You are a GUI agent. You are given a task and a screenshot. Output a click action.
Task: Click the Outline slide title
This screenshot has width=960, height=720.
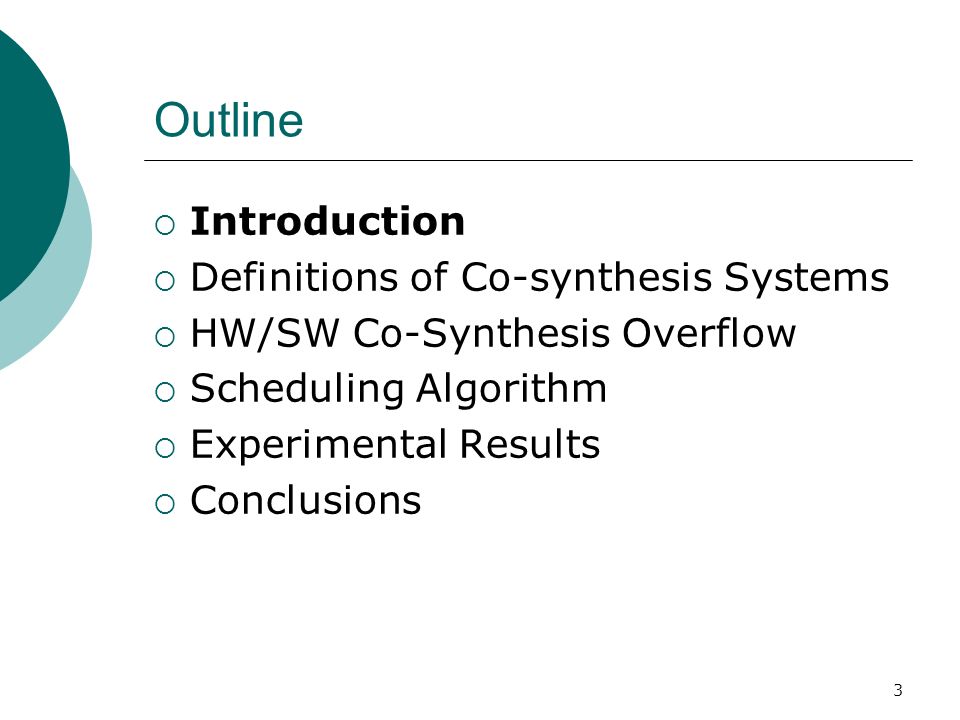point(229,120)
